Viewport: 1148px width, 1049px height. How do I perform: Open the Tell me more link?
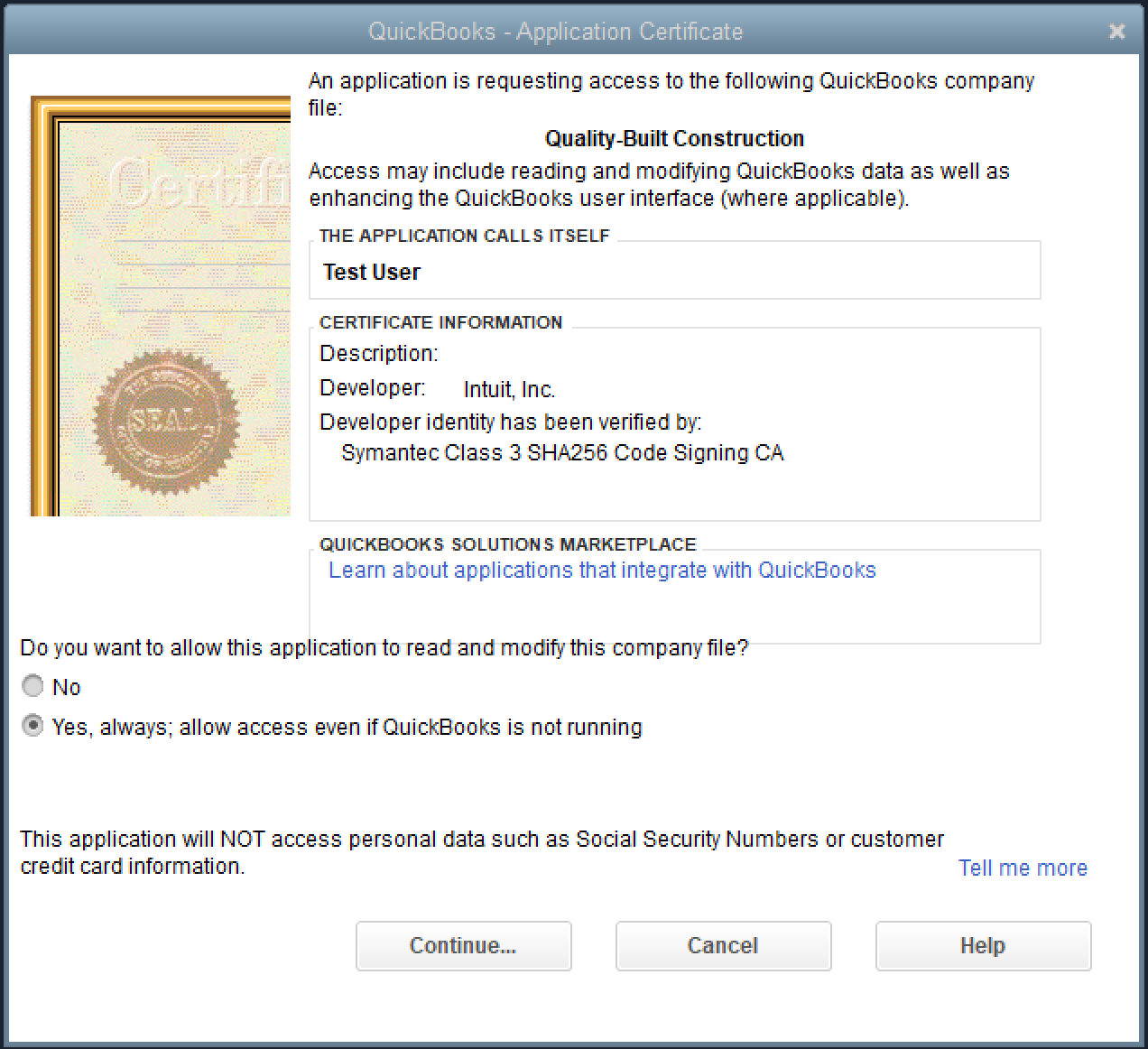1022,868
